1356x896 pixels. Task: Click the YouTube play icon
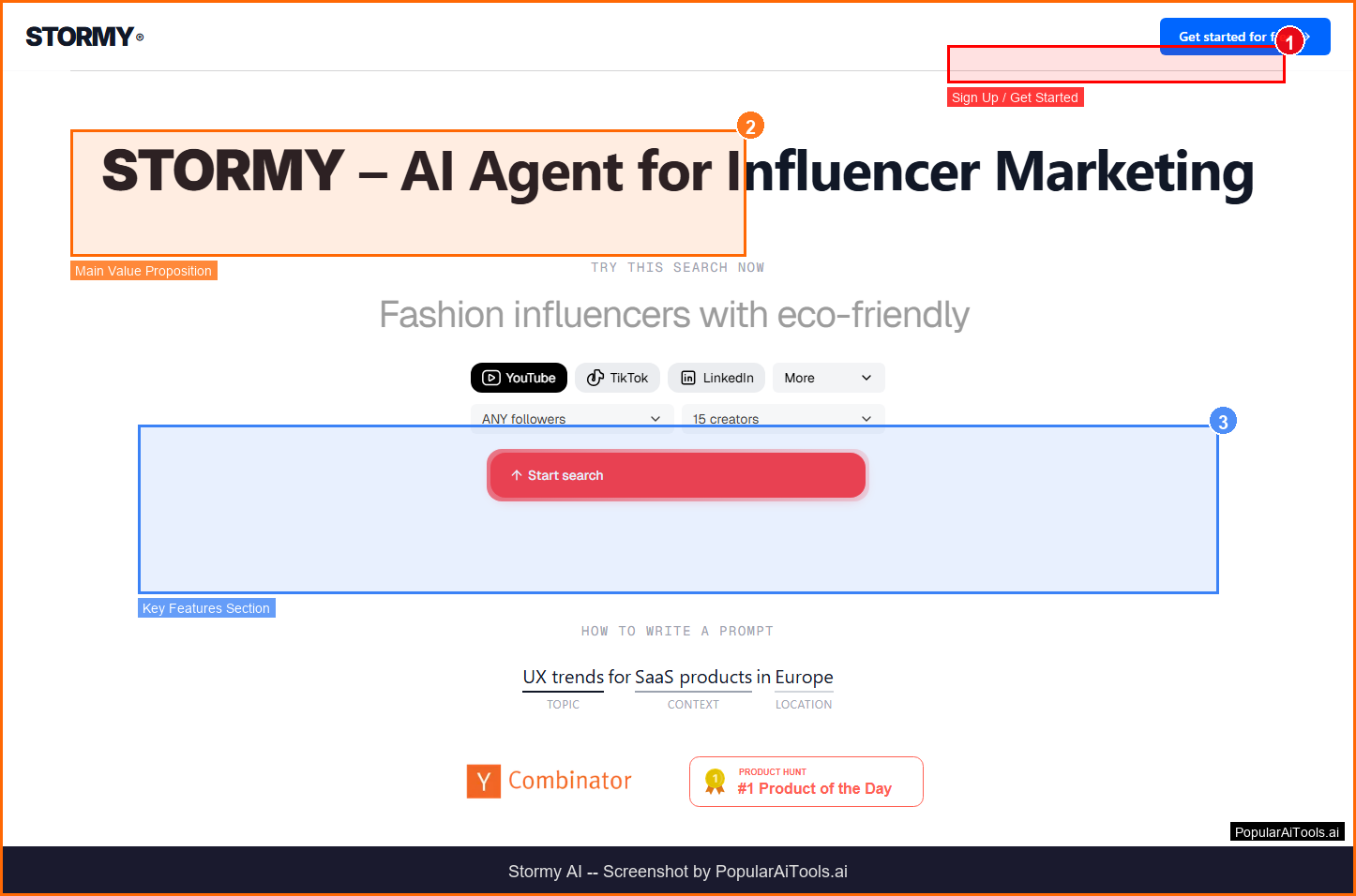point(491,378)
